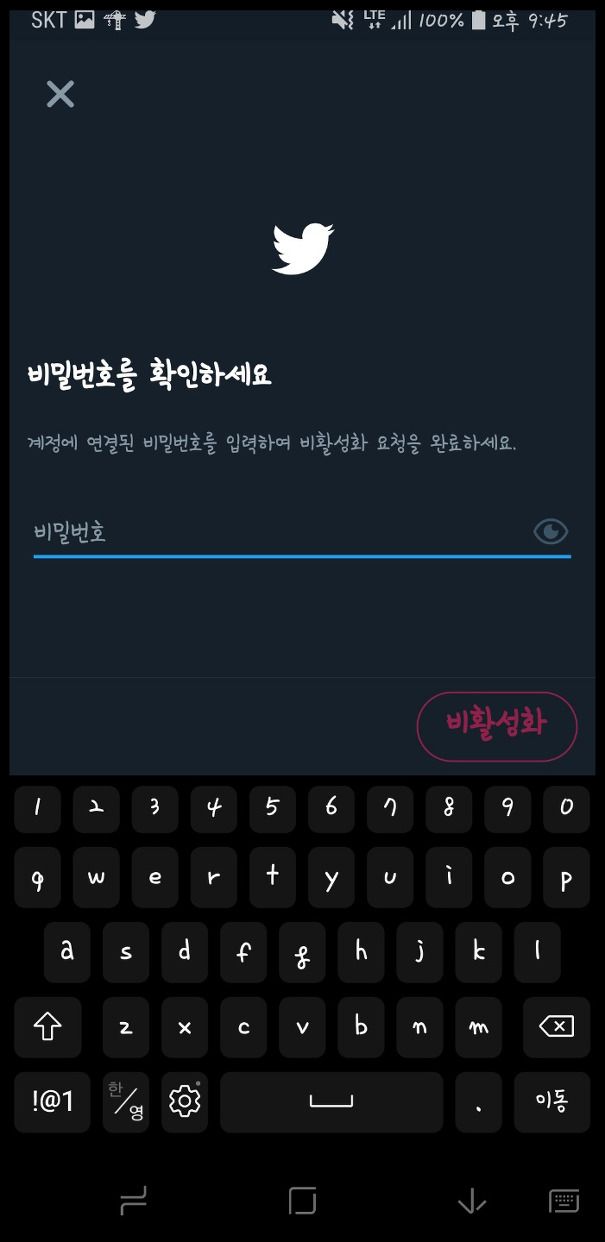Open keyboard settings gear icon
This screenshot has height=1242, width=605.
click(184, 1102)
